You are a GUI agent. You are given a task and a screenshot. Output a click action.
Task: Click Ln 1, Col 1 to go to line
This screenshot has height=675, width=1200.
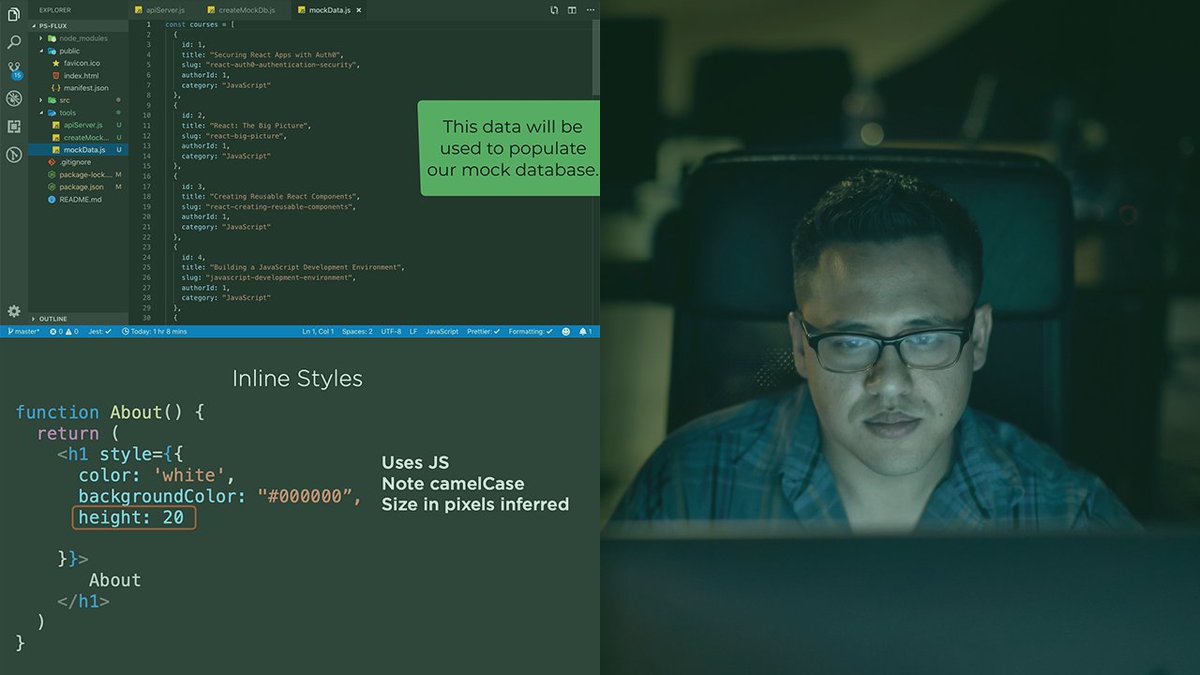coord(317,330)
